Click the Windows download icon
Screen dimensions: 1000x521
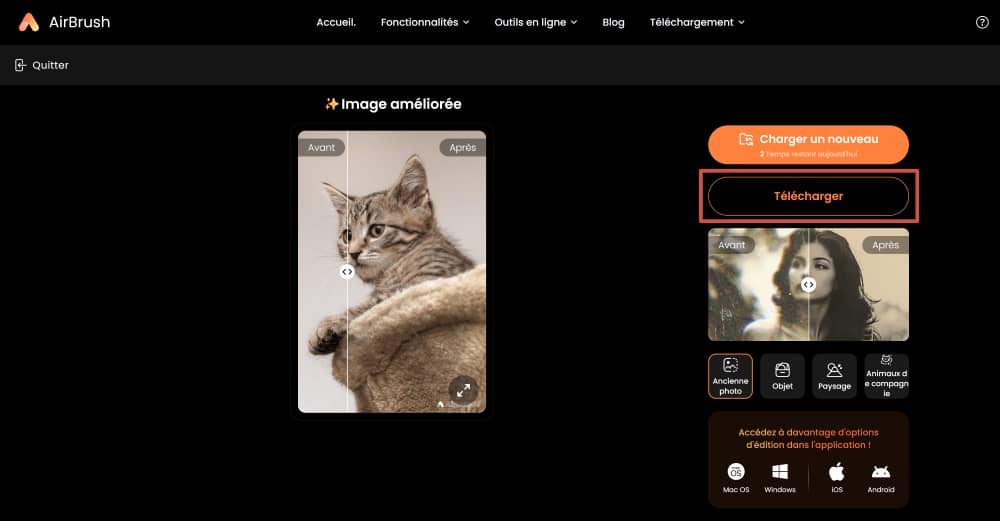point(780,472)
